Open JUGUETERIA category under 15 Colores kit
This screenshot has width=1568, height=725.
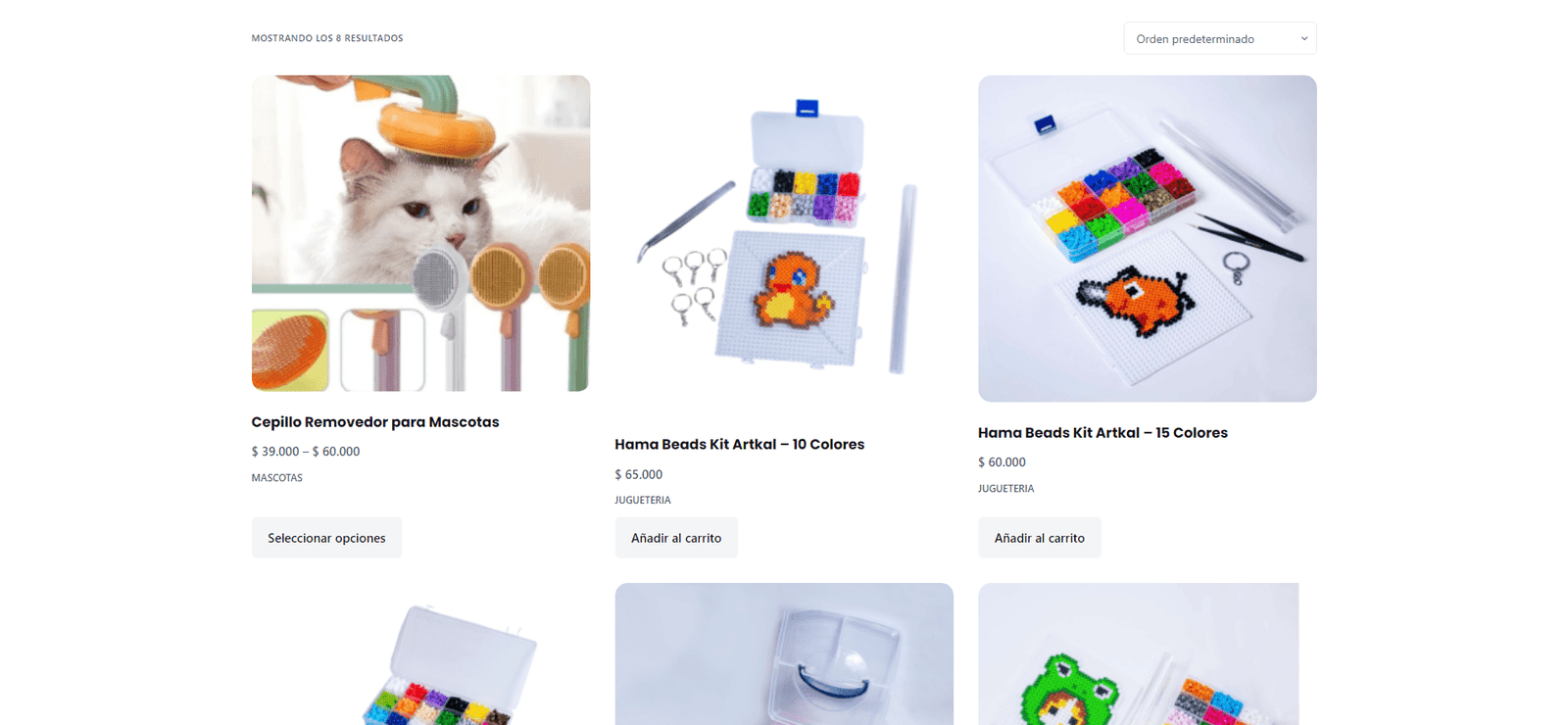point(1005,488)
